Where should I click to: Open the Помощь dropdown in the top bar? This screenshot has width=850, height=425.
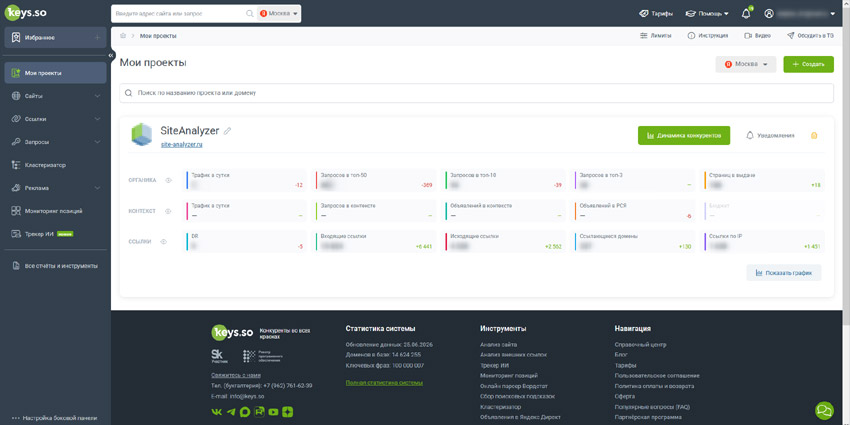[x=707, y=14]
